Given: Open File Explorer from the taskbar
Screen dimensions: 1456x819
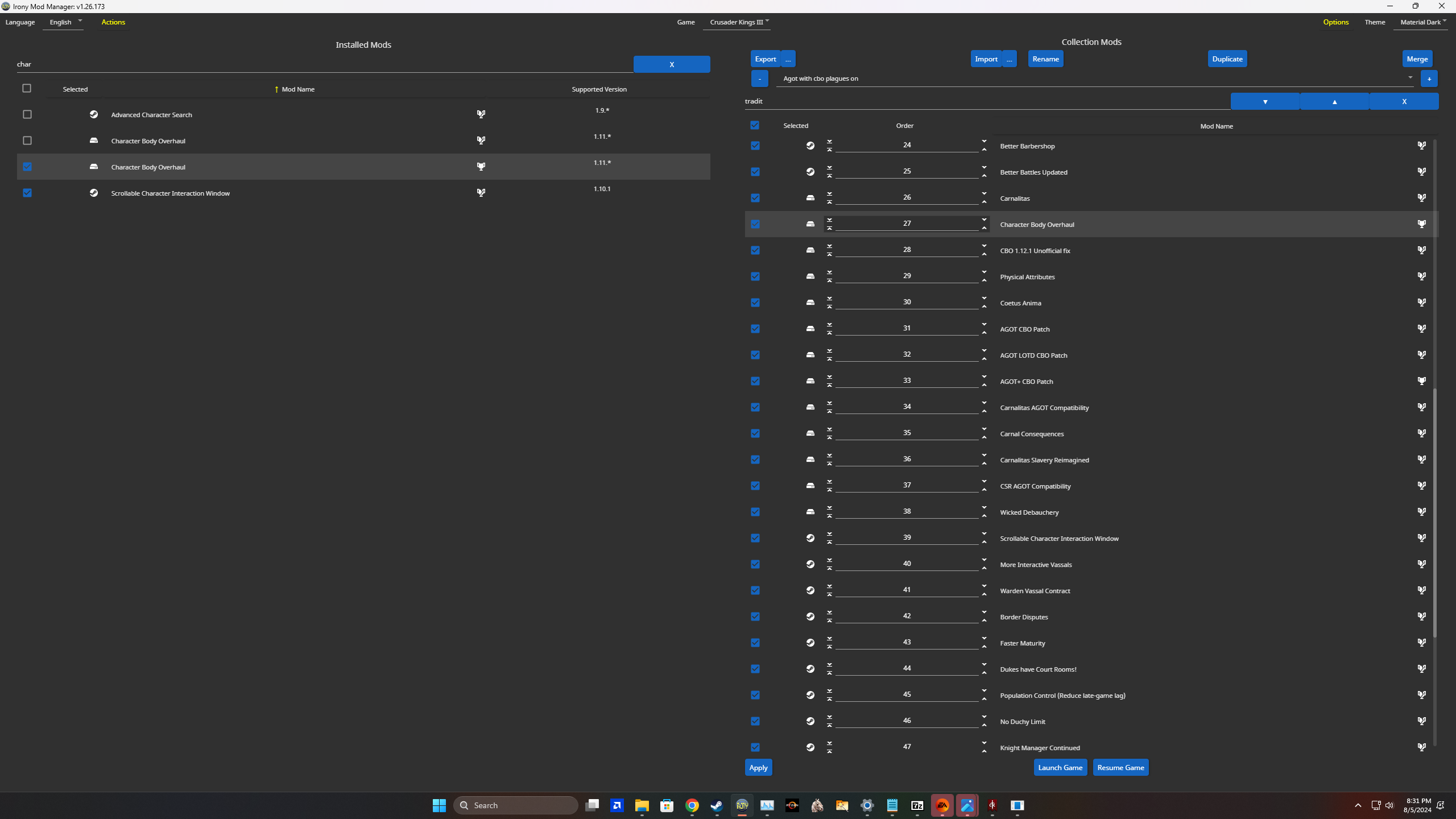Looking at the screenshot, I should pyautogui.click(x=642, y=805).
